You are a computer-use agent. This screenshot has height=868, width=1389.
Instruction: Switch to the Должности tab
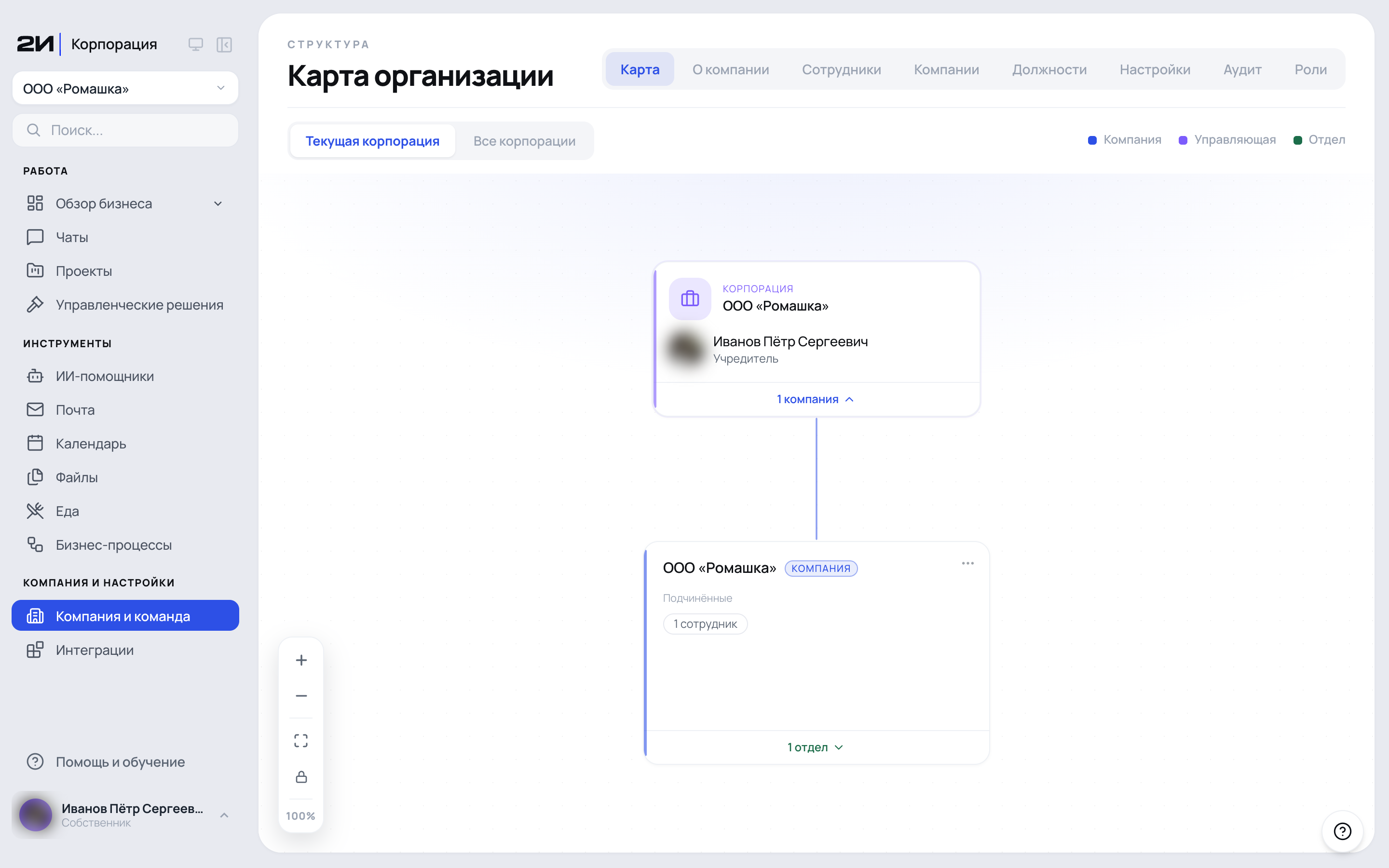[x=1049, y=69]
